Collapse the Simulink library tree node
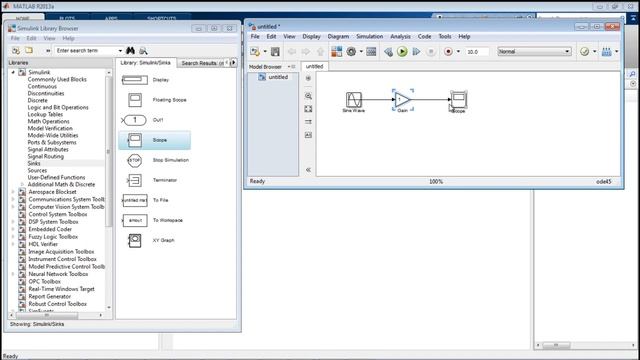 tap(13, 72)
